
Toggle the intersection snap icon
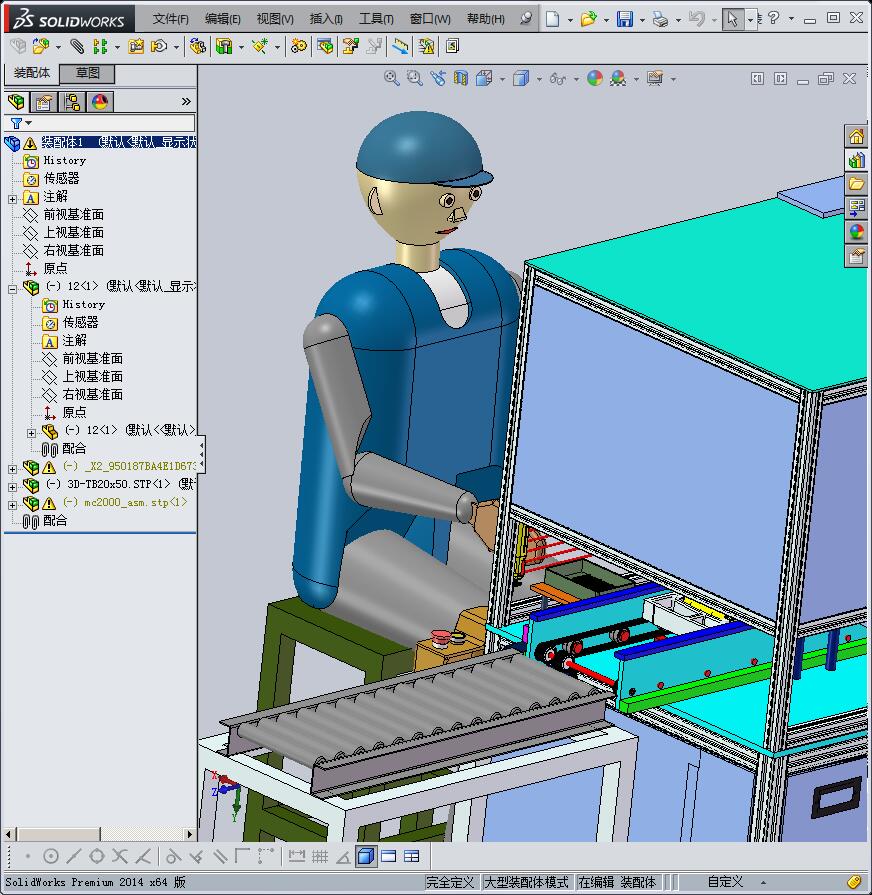120,856
